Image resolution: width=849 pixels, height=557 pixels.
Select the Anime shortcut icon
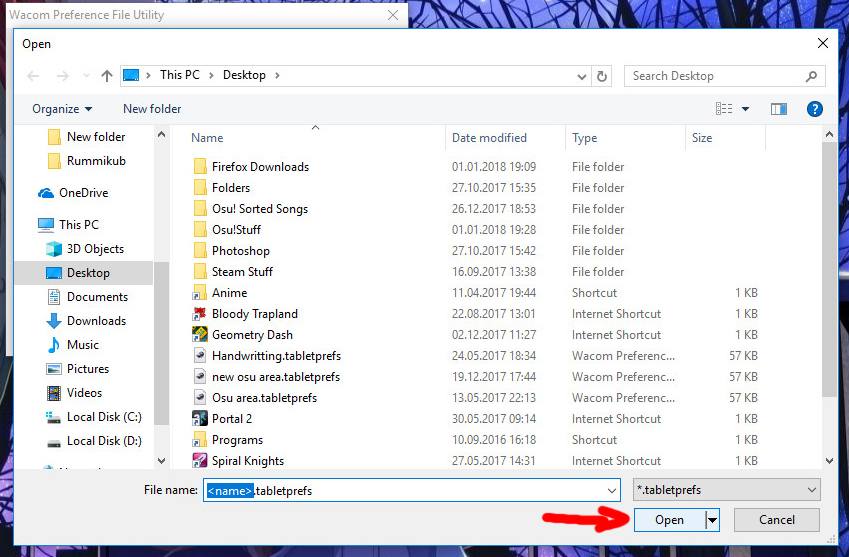pos(200,292)
